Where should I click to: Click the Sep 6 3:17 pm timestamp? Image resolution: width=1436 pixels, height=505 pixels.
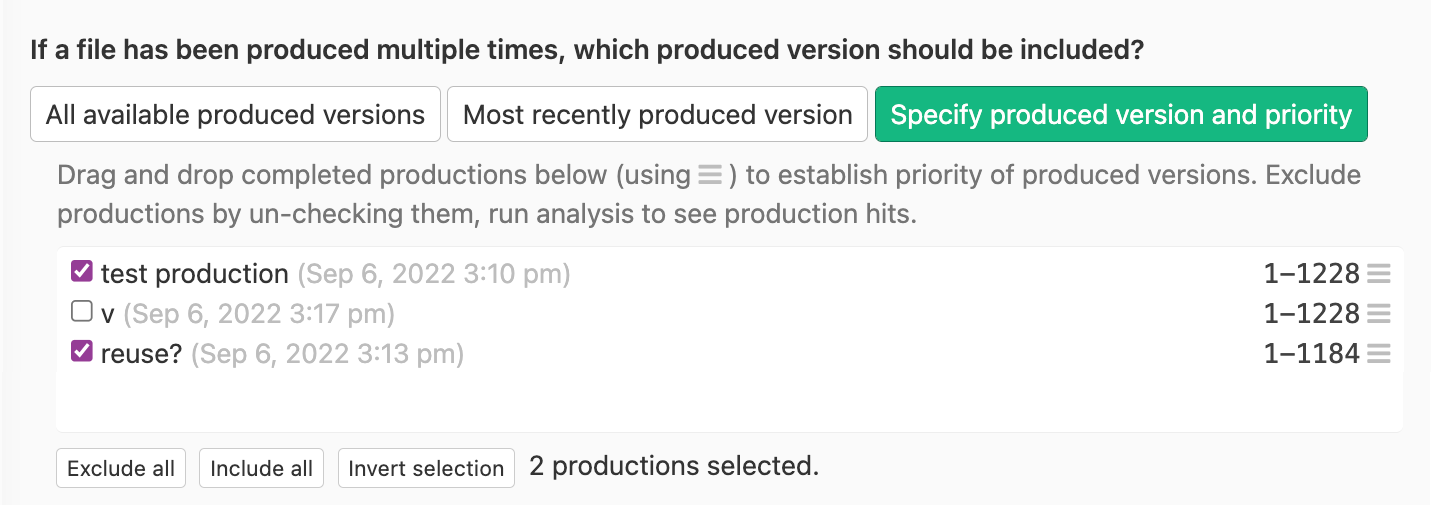[x=259, y=315]
